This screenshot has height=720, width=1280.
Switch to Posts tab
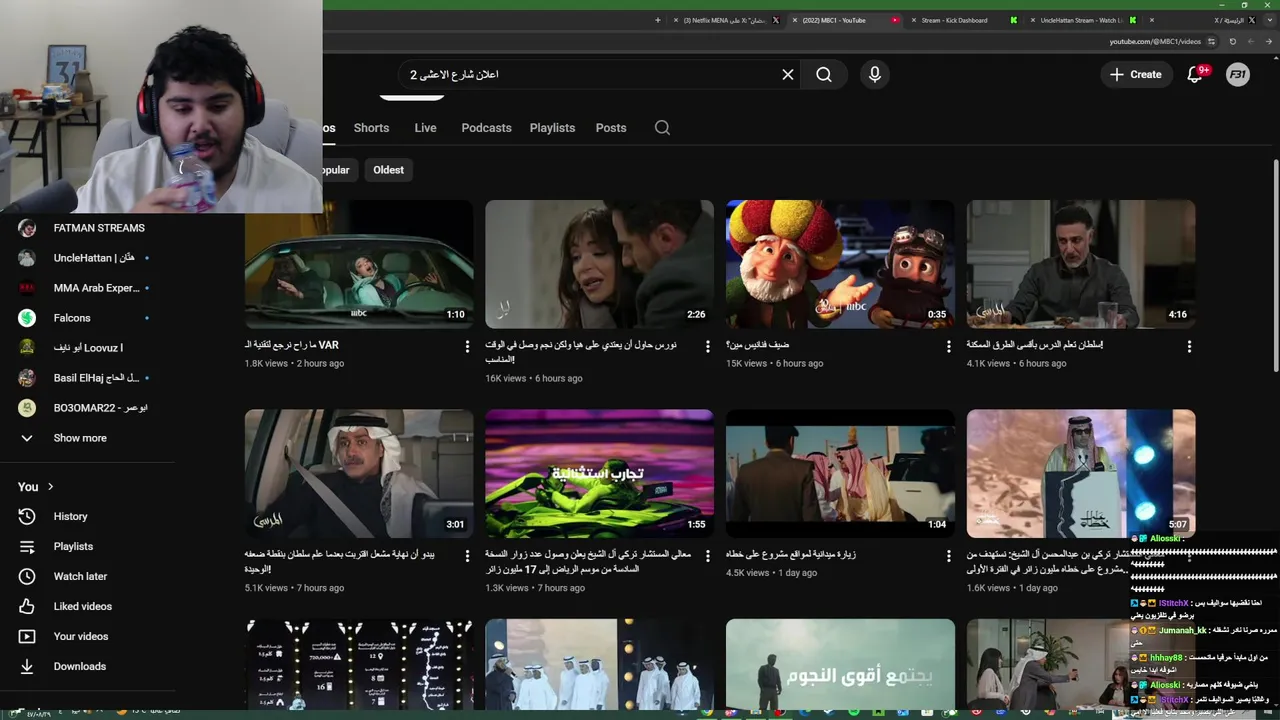pyautogui.click(x=611, y=128)
